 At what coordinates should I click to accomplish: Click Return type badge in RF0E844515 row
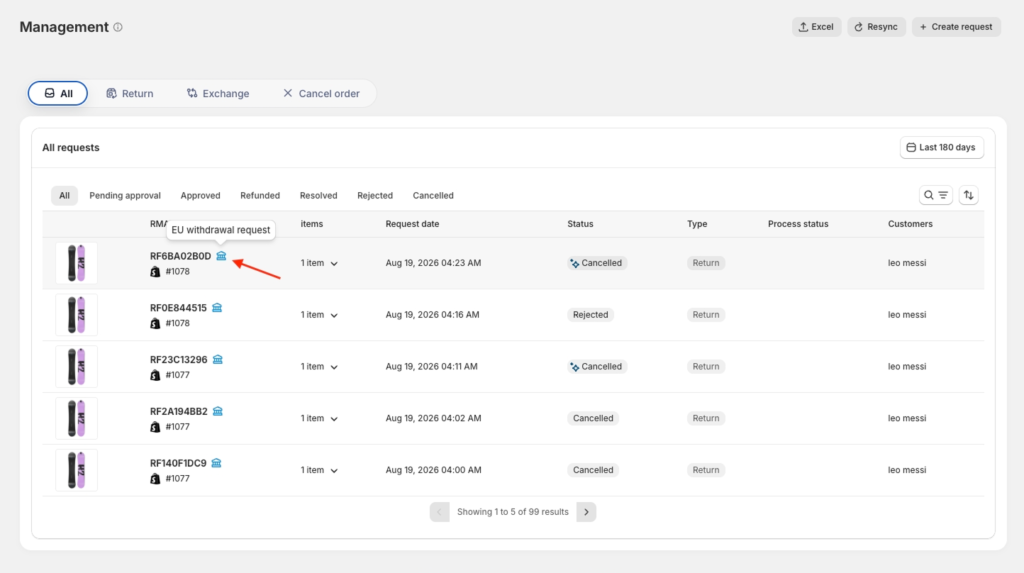(x=706, y=315)
